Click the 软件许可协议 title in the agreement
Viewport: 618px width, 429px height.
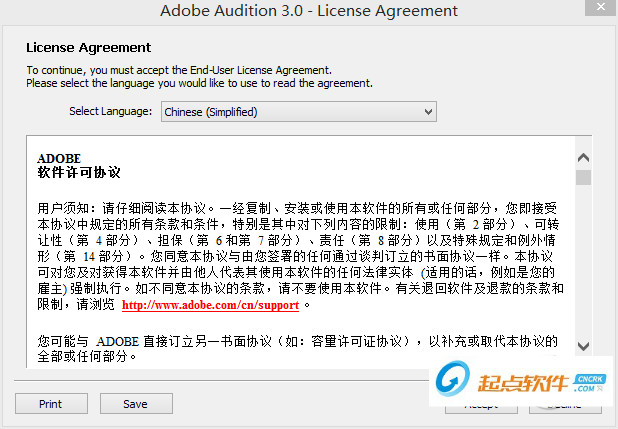coord(78,172)
